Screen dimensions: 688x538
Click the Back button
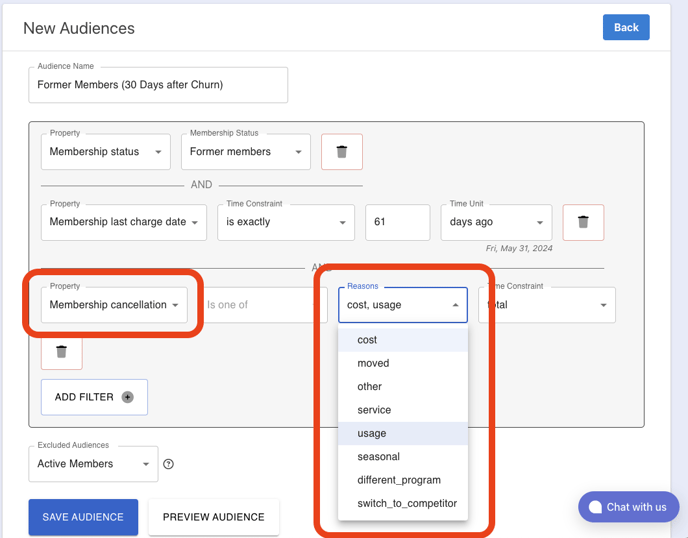pos(626,27)
